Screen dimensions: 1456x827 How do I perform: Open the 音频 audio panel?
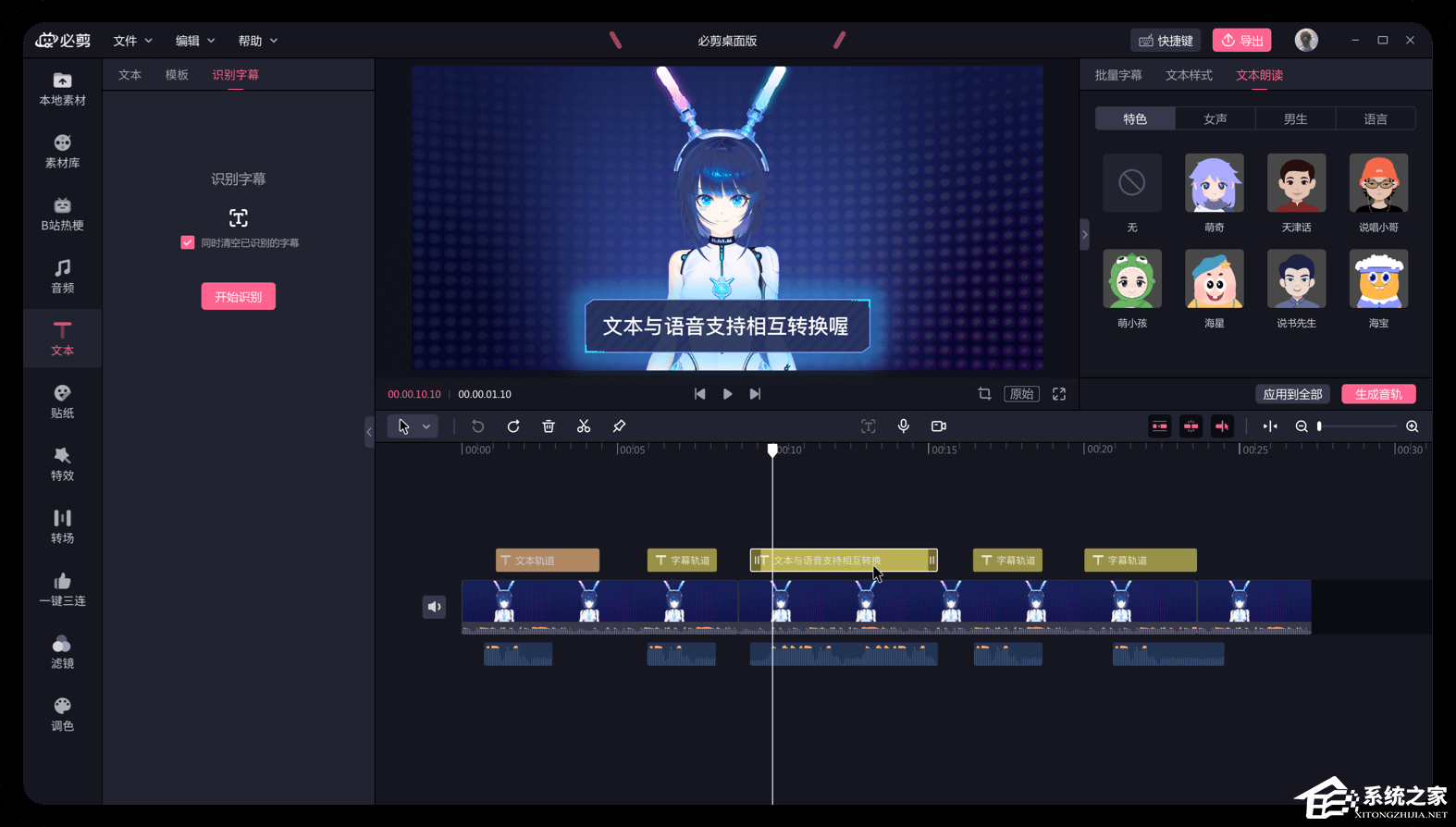(x=62, y=277)
